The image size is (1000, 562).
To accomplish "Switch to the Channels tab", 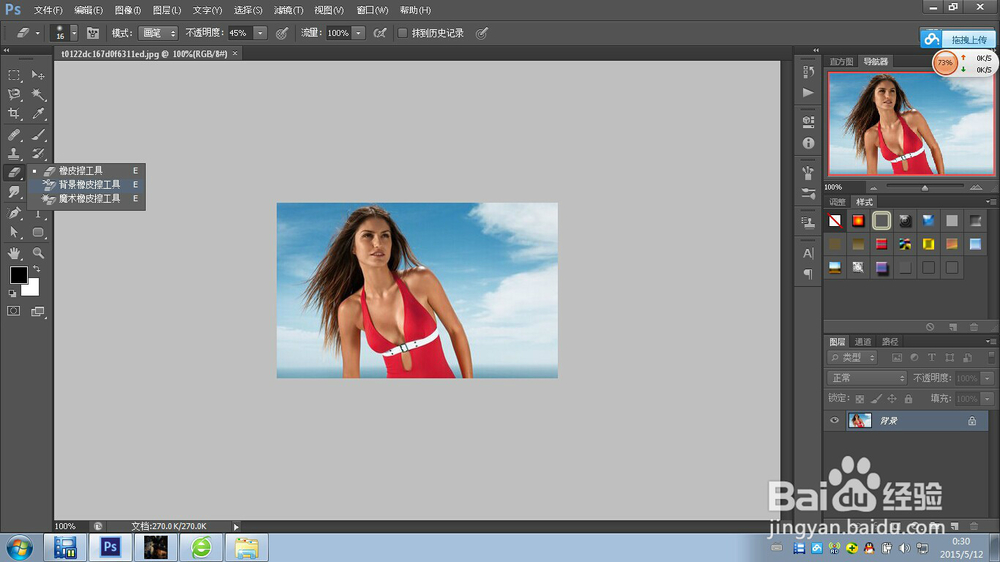I will click(x=863, y=342).
